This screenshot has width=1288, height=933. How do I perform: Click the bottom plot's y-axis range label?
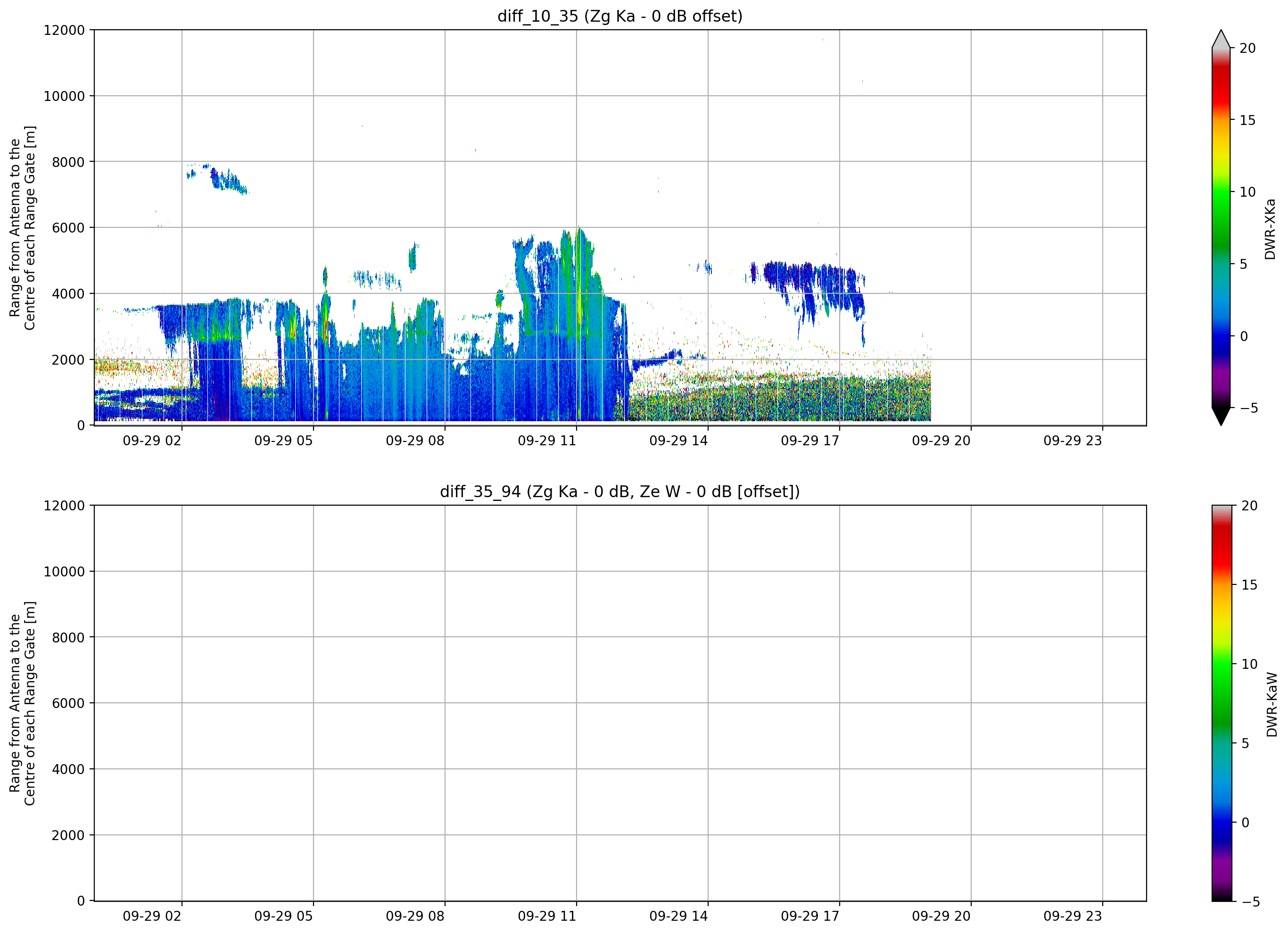[x=22, y=703]
